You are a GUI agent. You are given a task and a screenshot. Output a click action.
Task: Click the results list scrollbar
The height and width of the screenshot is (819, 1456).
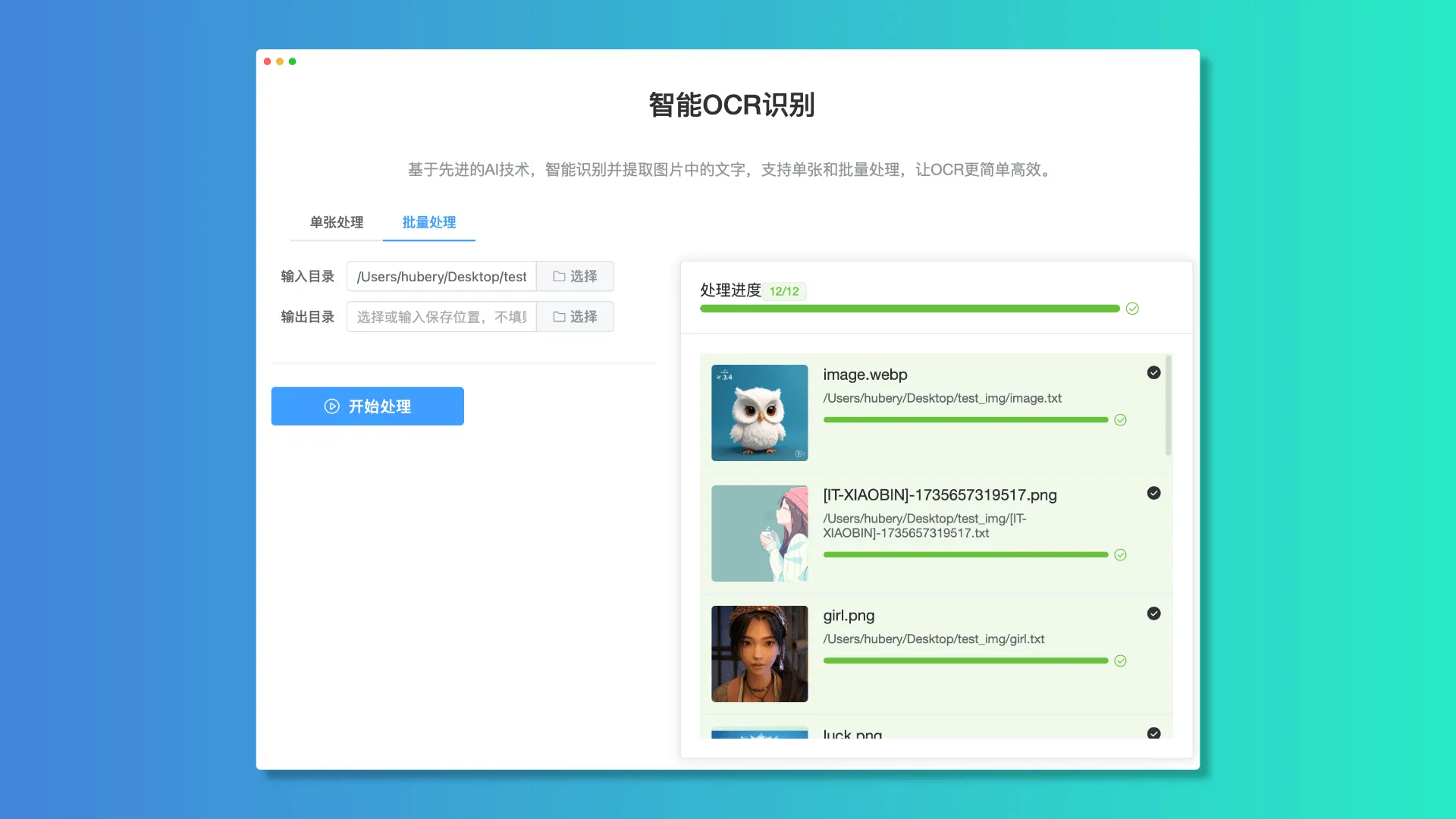pos(1168,406)
